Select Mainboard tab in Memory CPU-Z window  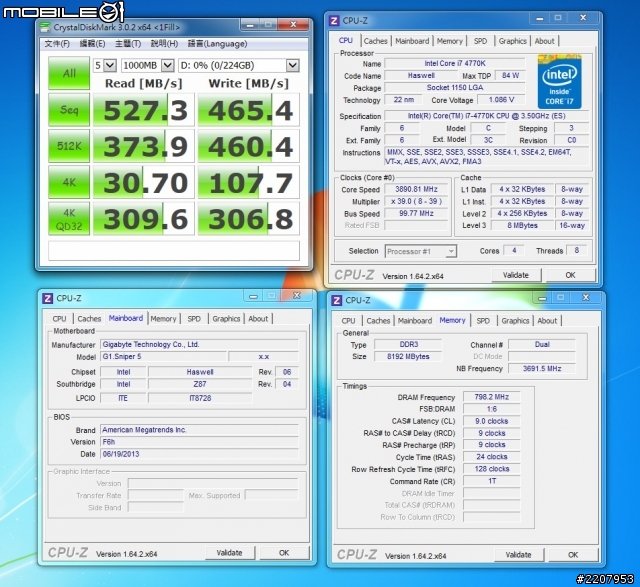pos(415,321)
